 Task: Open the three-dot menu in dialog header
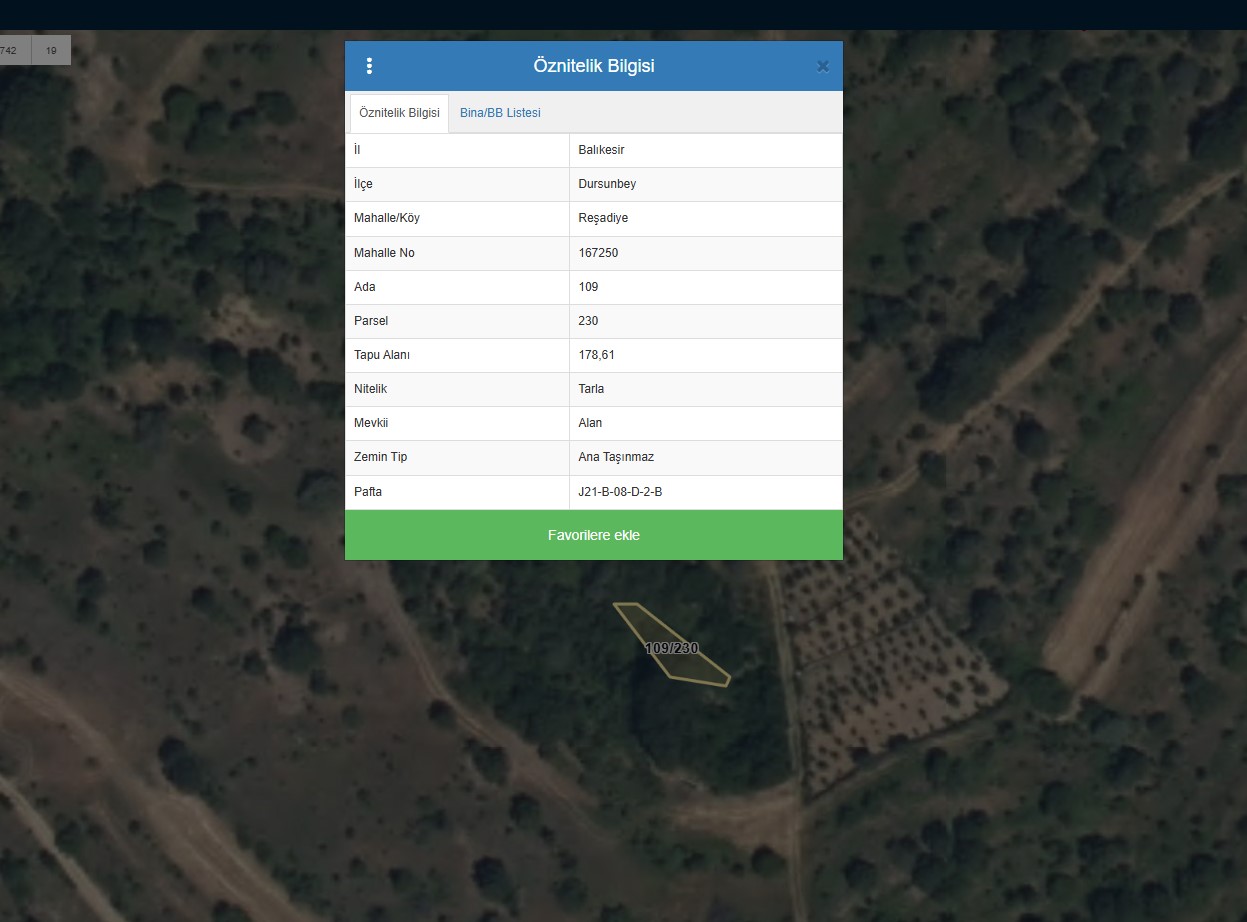pyautogui.click(x=369, y=66)
